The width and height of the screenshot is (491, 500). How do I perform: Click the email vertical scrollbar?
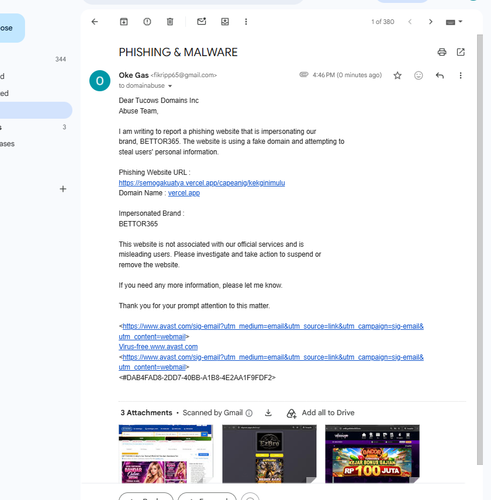pos(480,249)
